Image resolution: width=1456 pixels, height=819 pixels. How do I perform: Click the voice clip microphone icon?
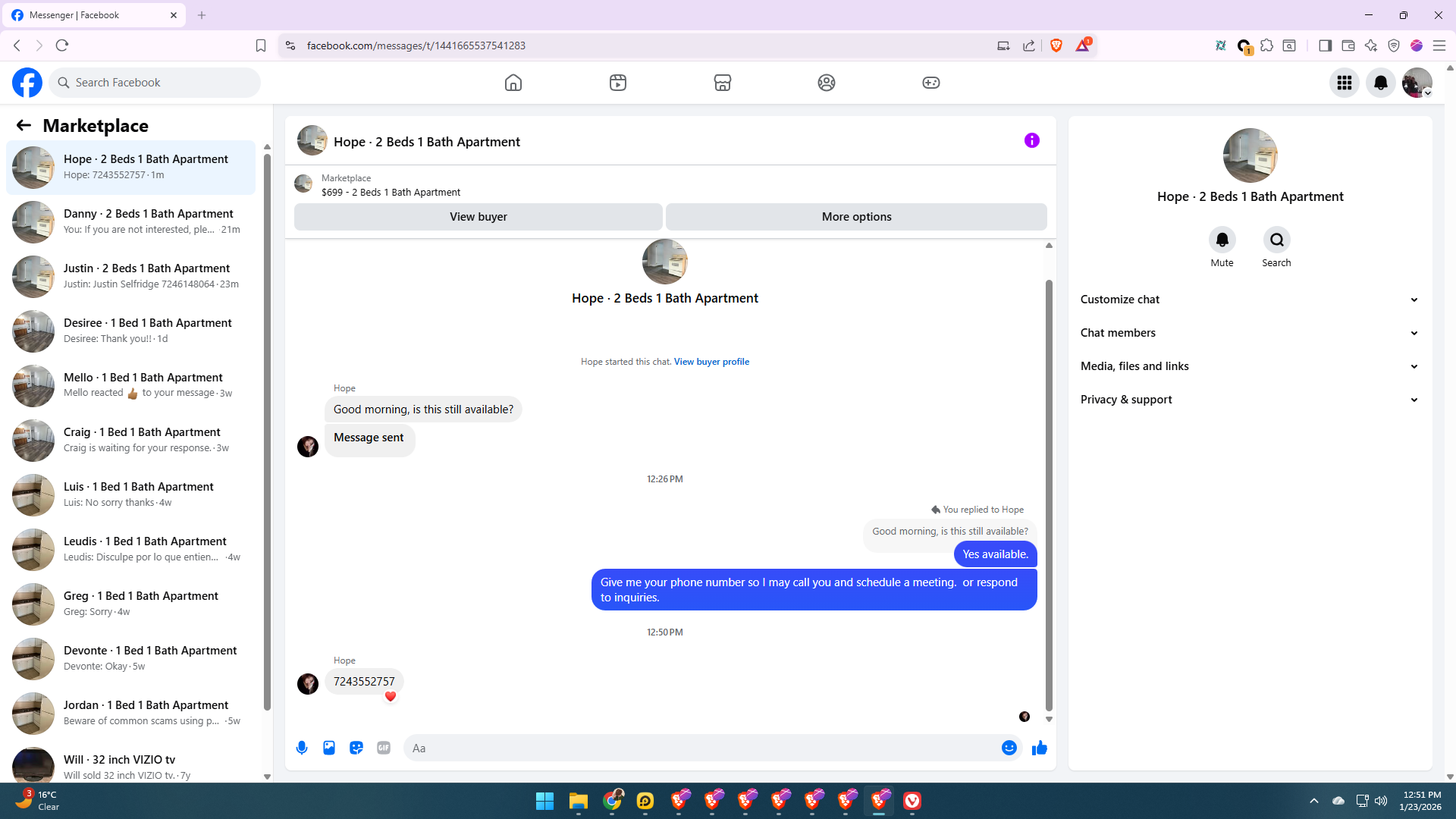coord(302,748)
